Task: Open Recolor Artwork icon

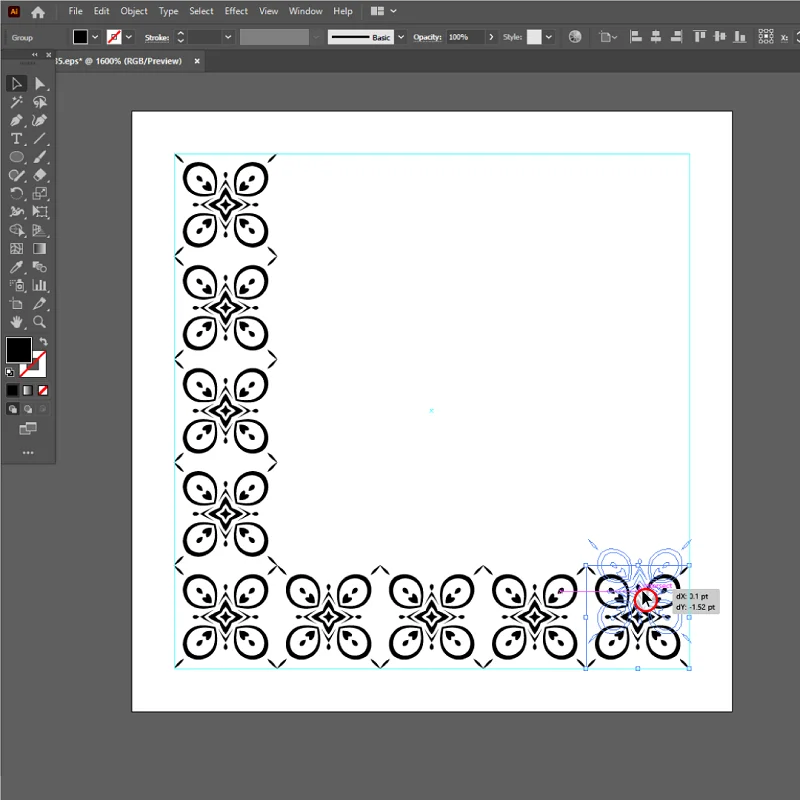Action: tap(575, 37)
